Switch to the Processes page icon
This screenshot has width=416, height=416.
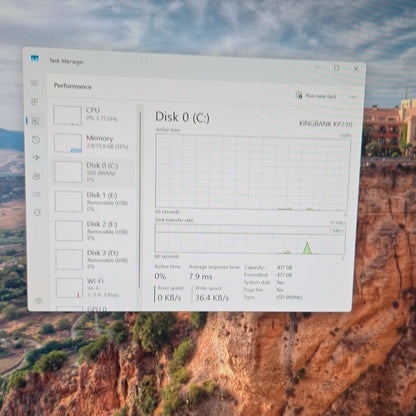coord(35,101)
